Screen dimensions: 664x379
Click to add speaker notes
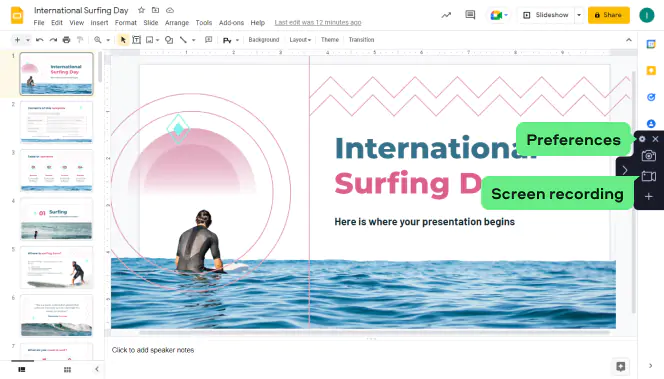coord(153,350)
